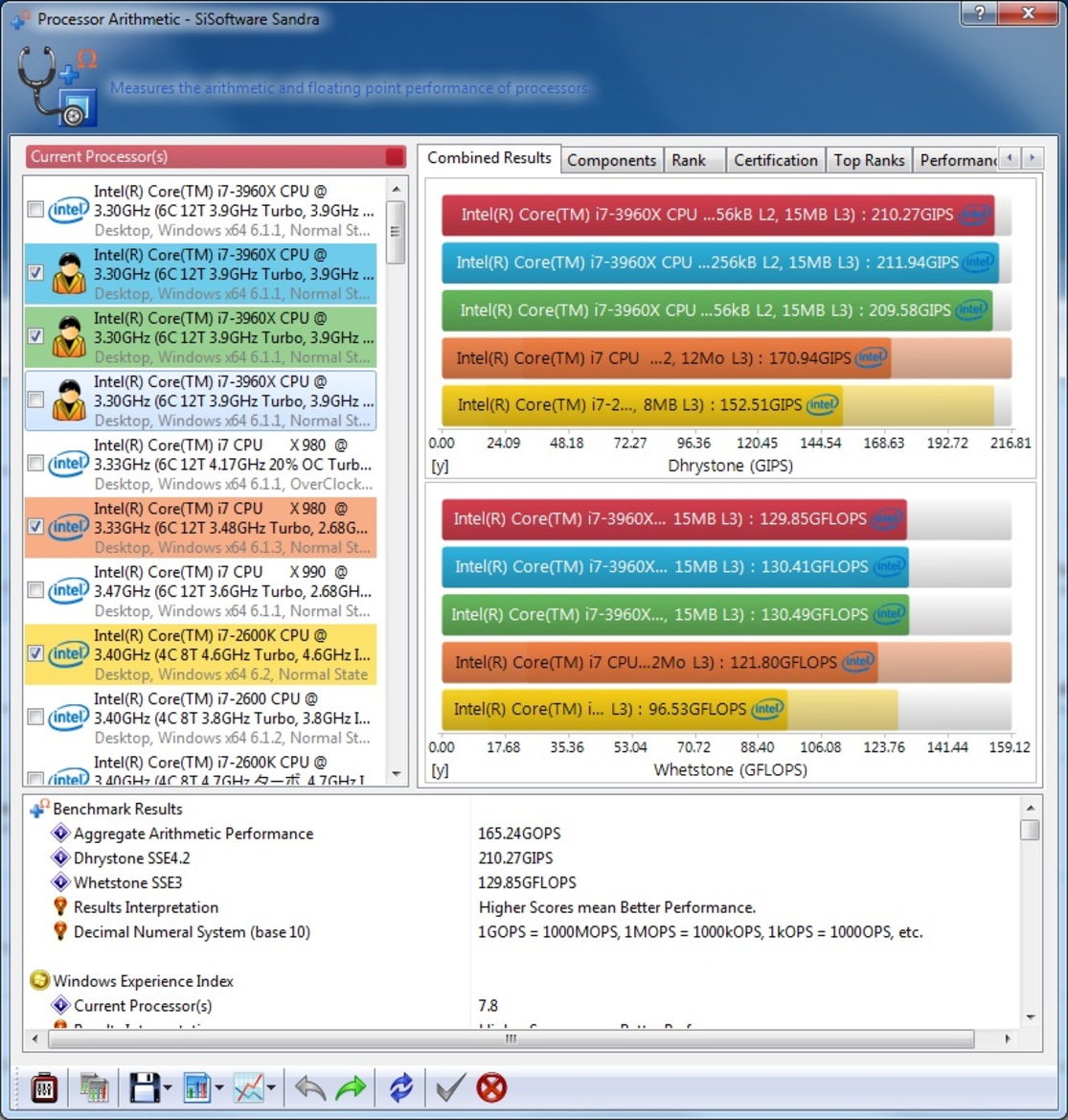Open the Top Ranks tab
1068x1120 pixels.
tap(869, 160)
